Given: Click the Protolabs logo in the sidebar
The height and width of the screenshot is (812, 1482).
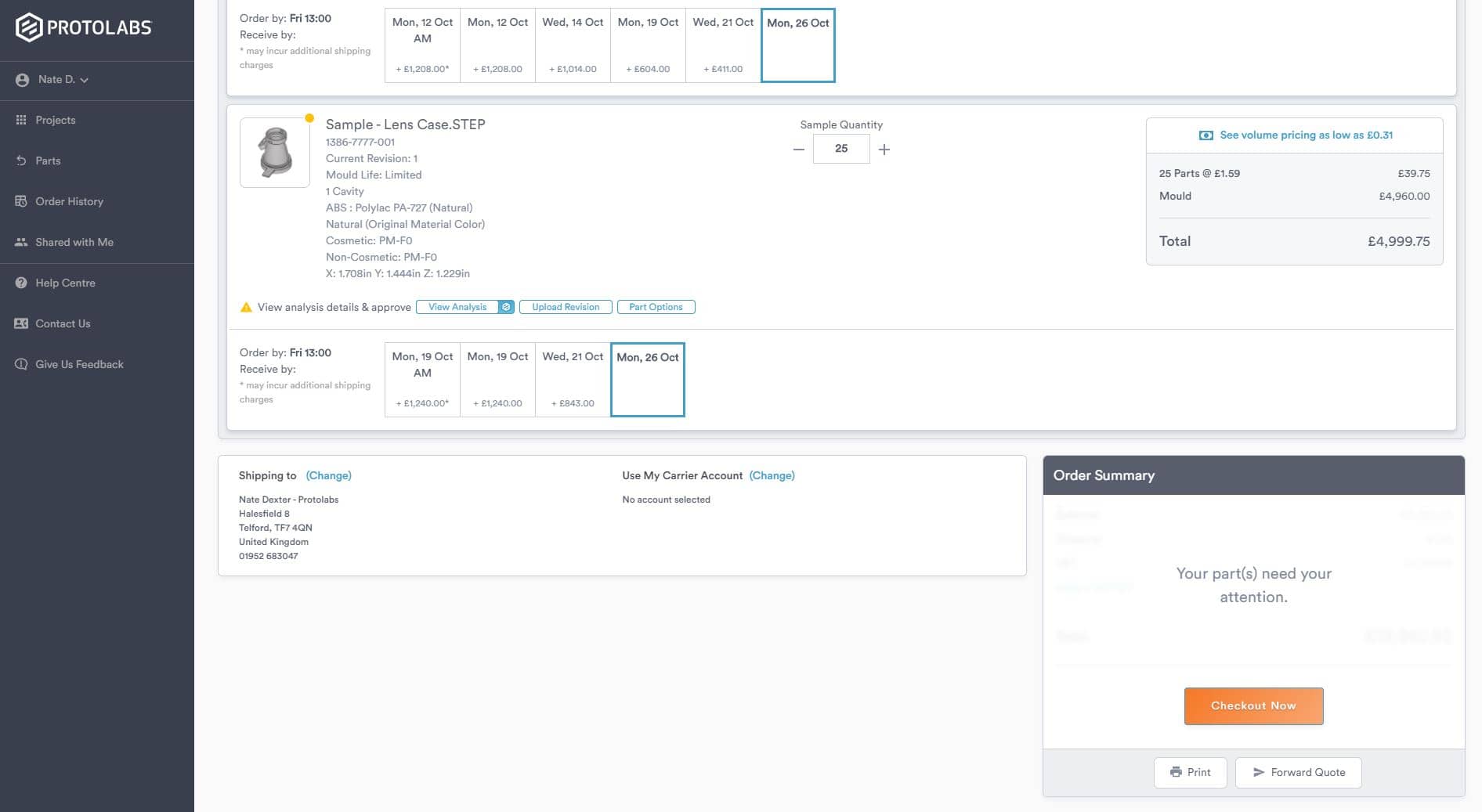Looking at the screenshot, I should pyautogui.click(x=83, y=27).
